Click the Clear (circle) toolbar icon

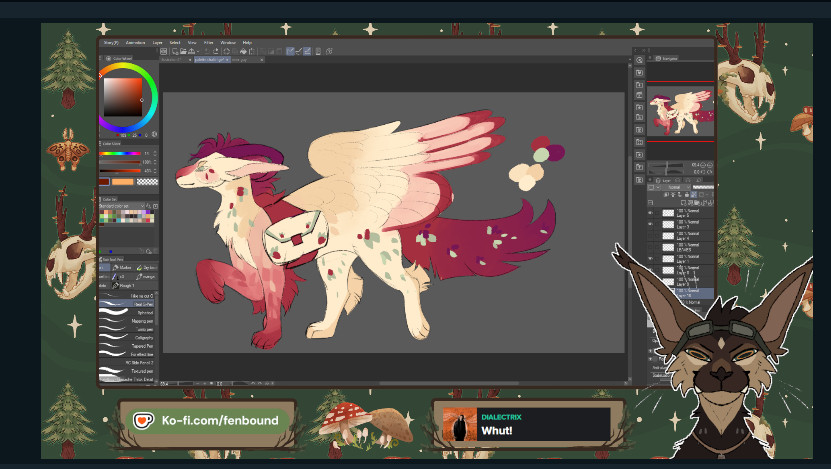(226, 51)
